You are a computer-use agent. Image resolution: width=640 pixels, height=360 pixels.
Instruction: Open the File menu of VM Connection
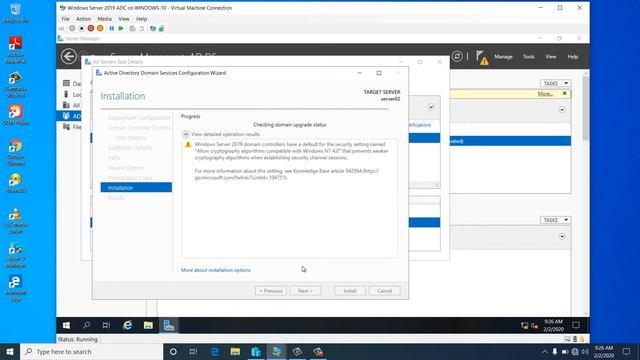[x=65, y=19]
